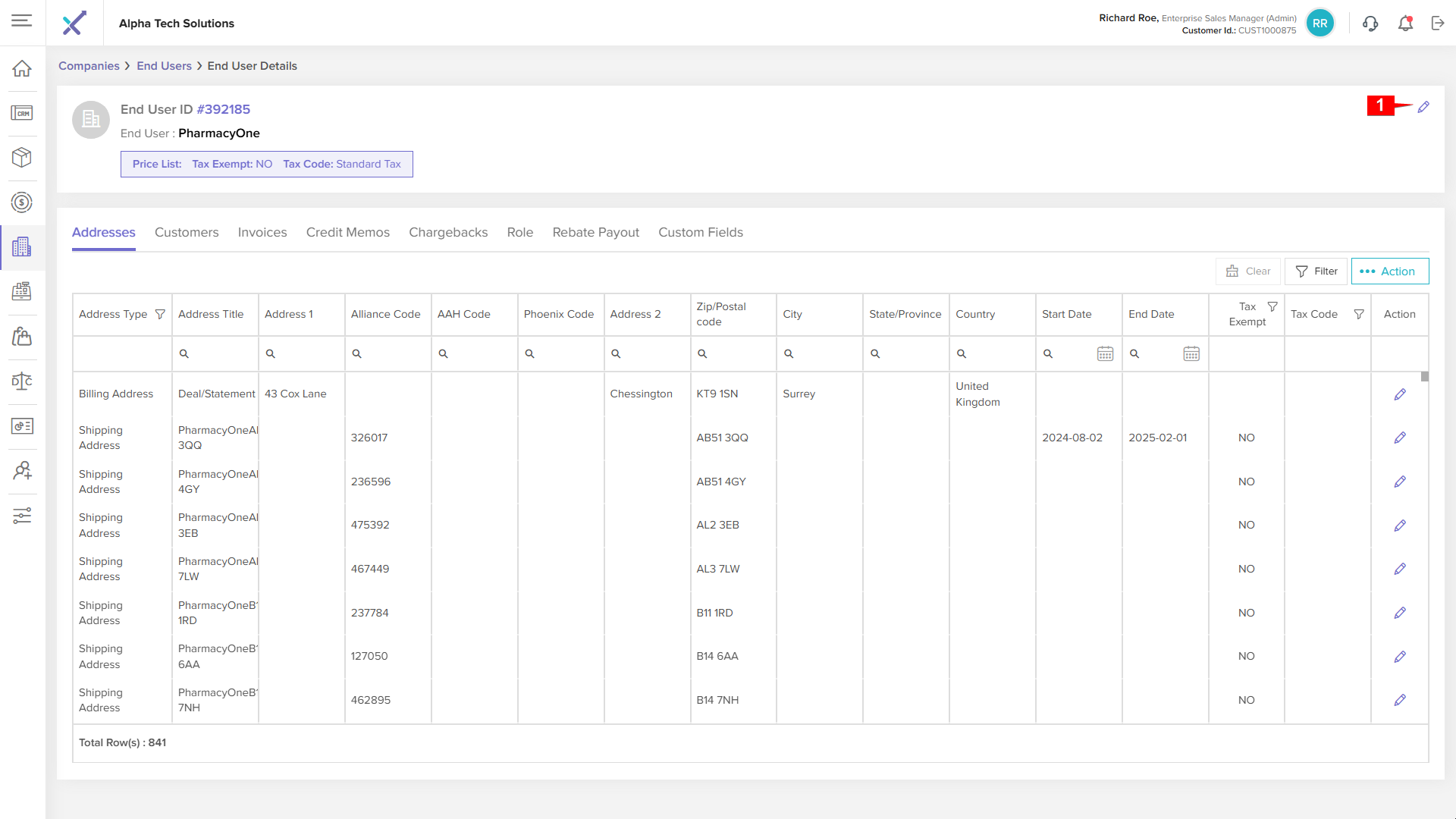1456x819 pixels.
Task: Open the Address Type column filter
Action: 160,314
